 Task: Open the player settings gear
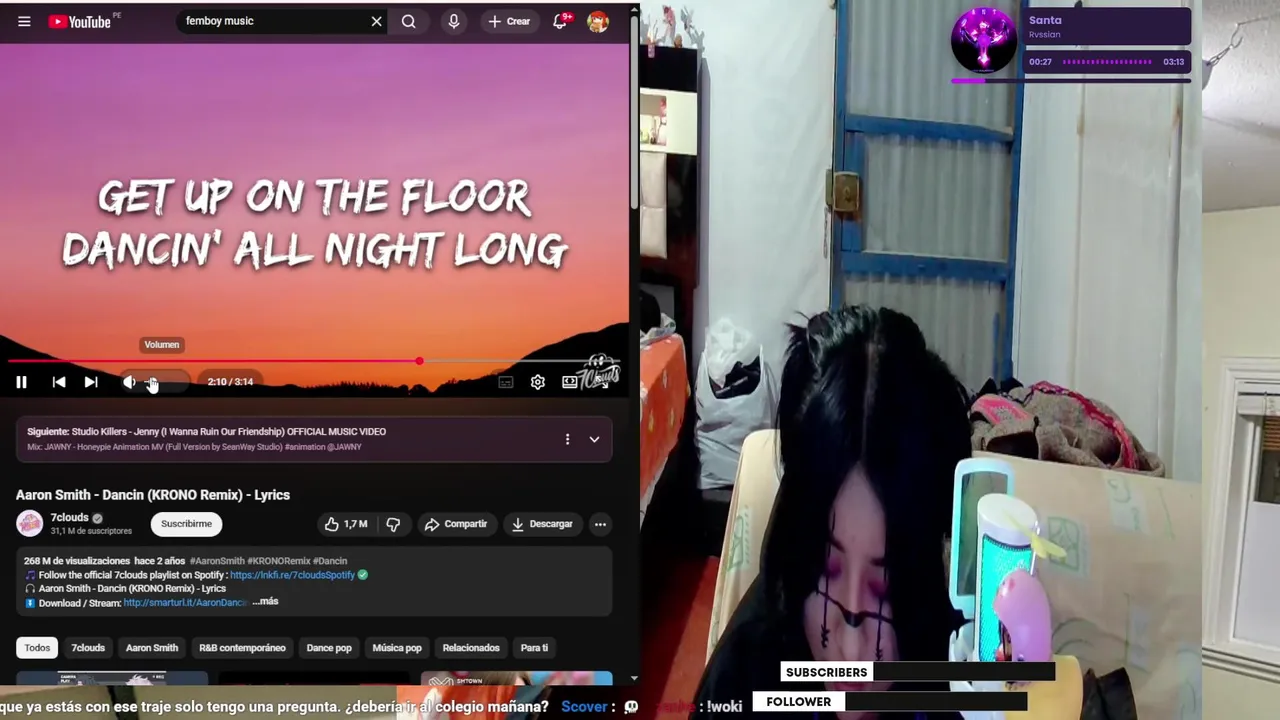click(x=538, y=382)
